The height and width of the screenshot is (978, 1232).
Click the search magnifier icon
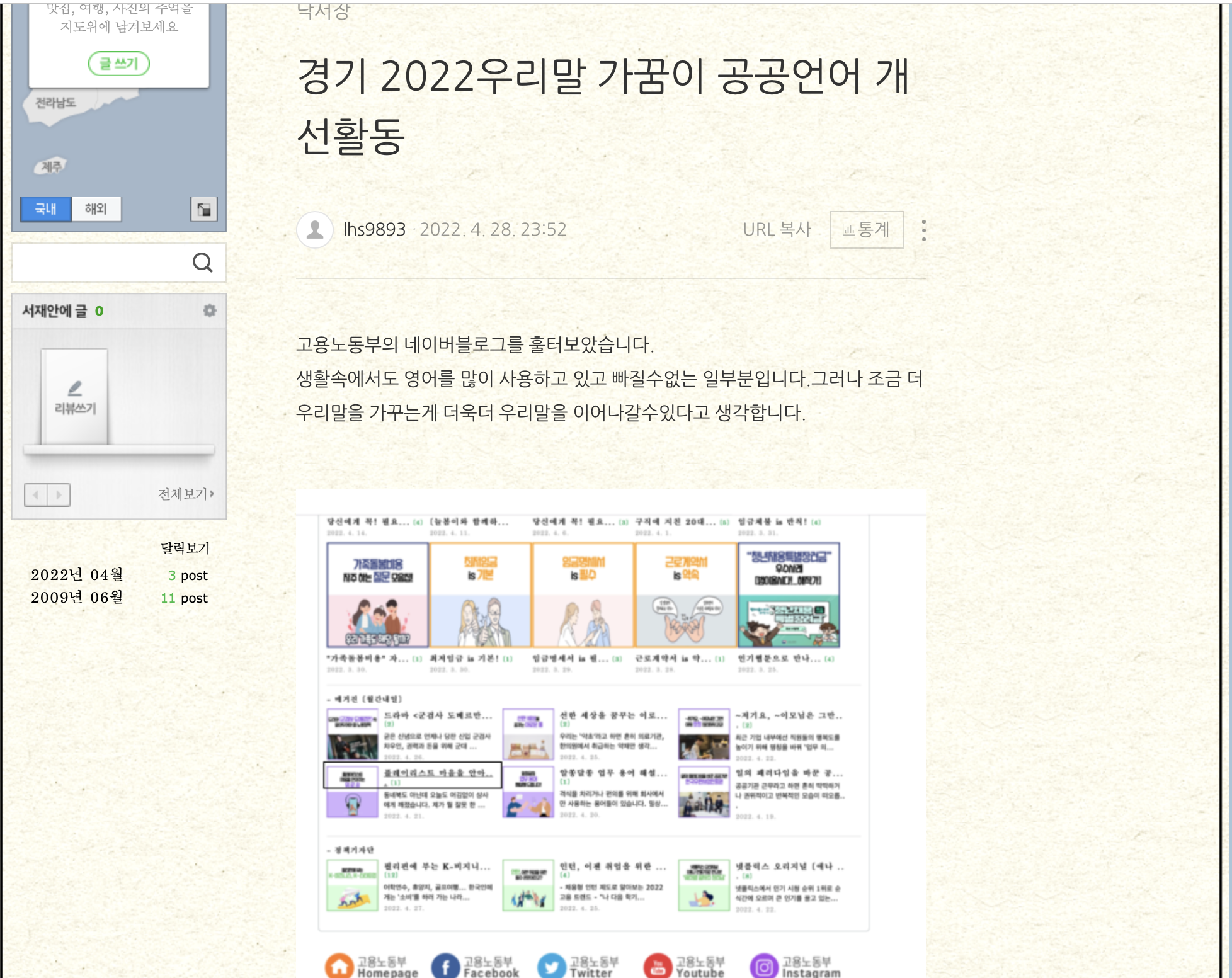click(x=202, y=263)
